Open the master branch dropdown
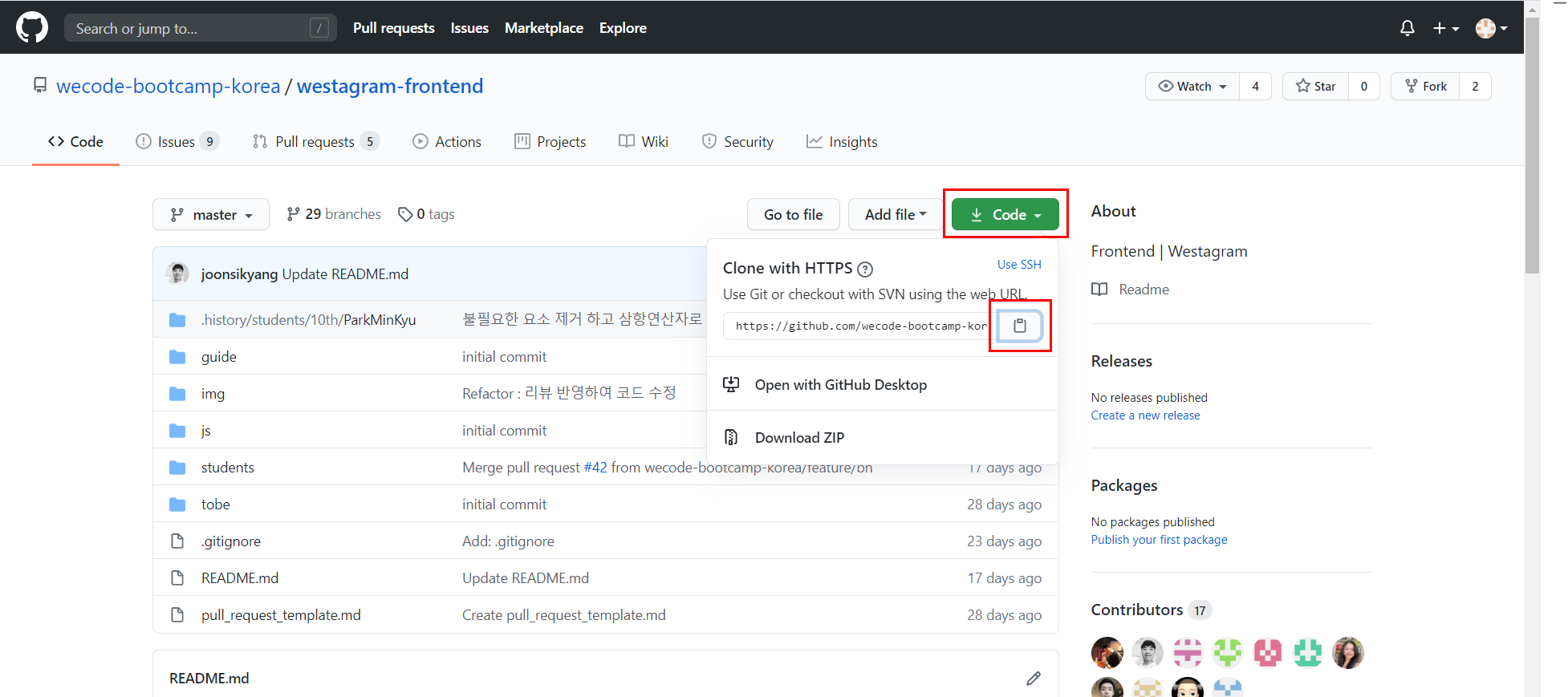The height and width of the screenshot is (697, 1568). point(211,214)
